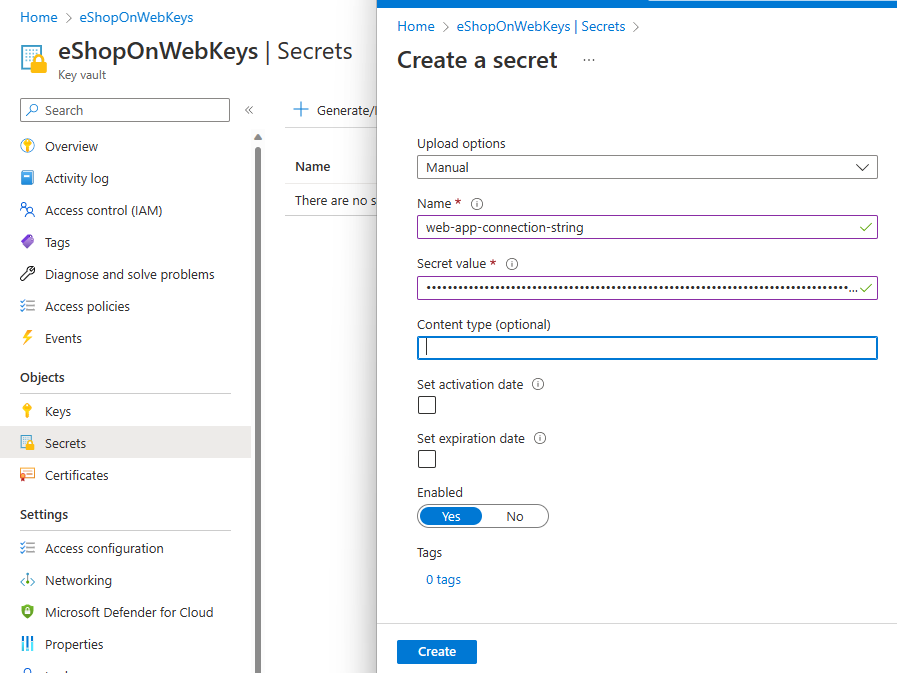Open the ellipsis menu beside Create a secret
The height and width of the screenshot is (673, 897).
[x=588, y=60]
